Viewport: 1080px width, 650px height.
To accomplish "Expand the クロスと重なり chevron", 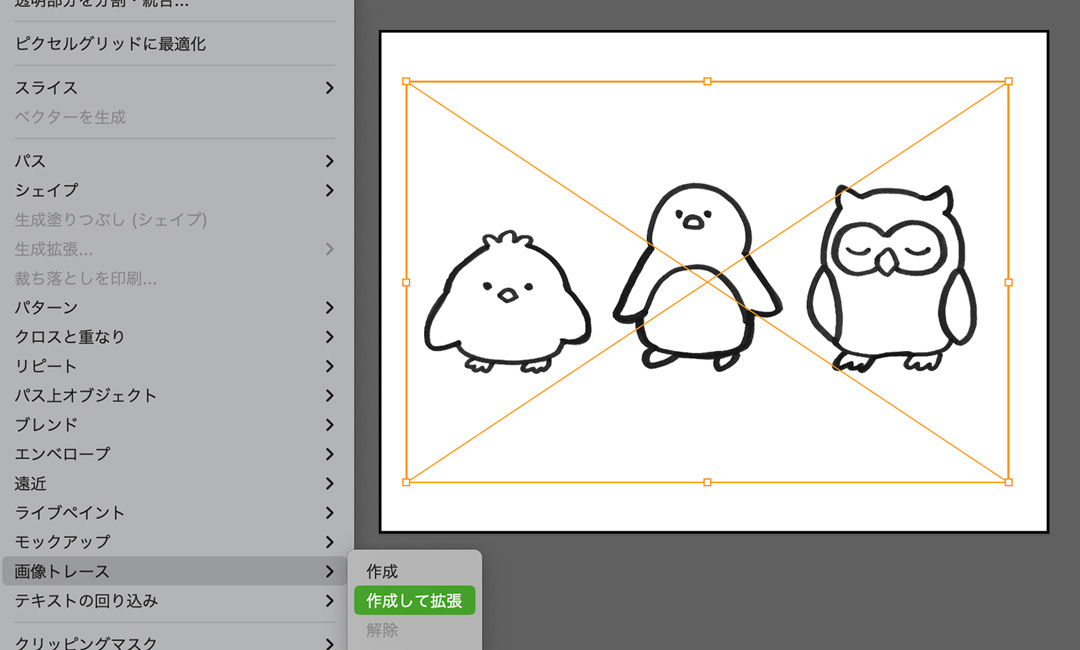I will (329, 337).
